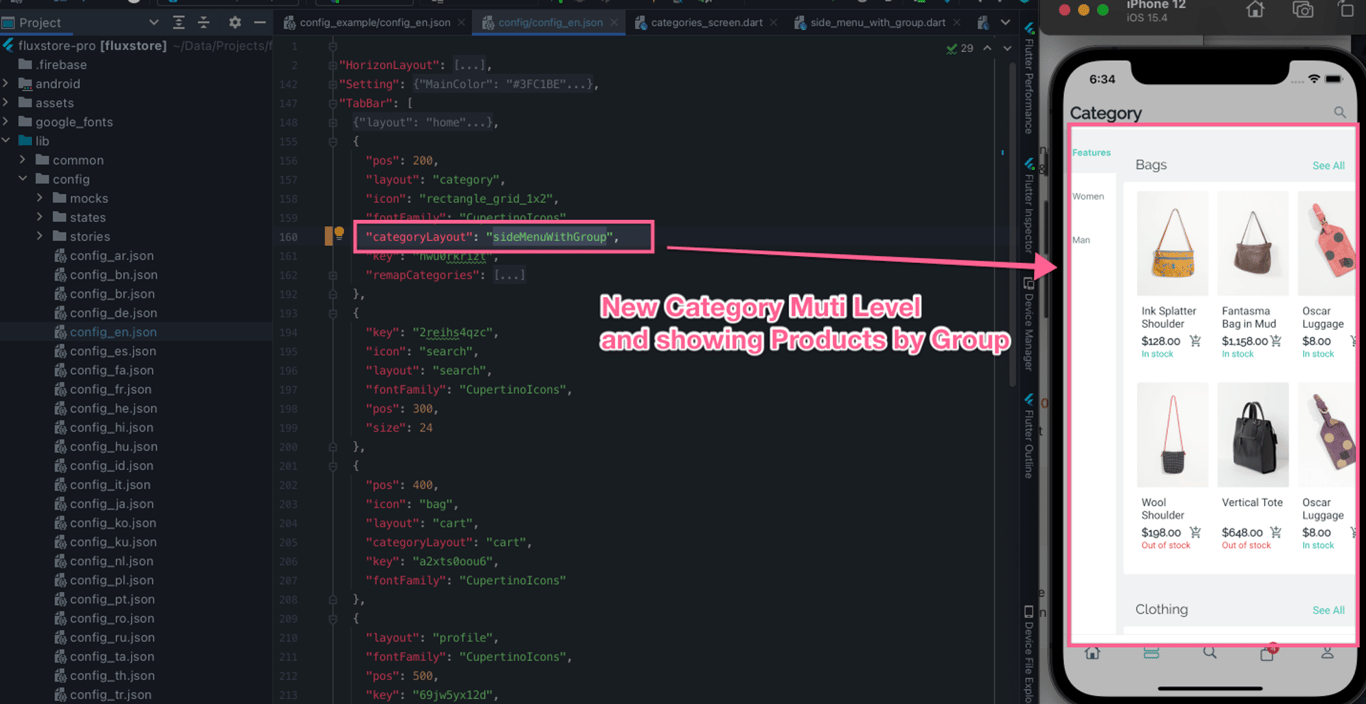Image resolution: width=1366 pixels, height=704 pixels.
Task: Go to previous highlighted problem arrow
Action: (x=988, y=48)
